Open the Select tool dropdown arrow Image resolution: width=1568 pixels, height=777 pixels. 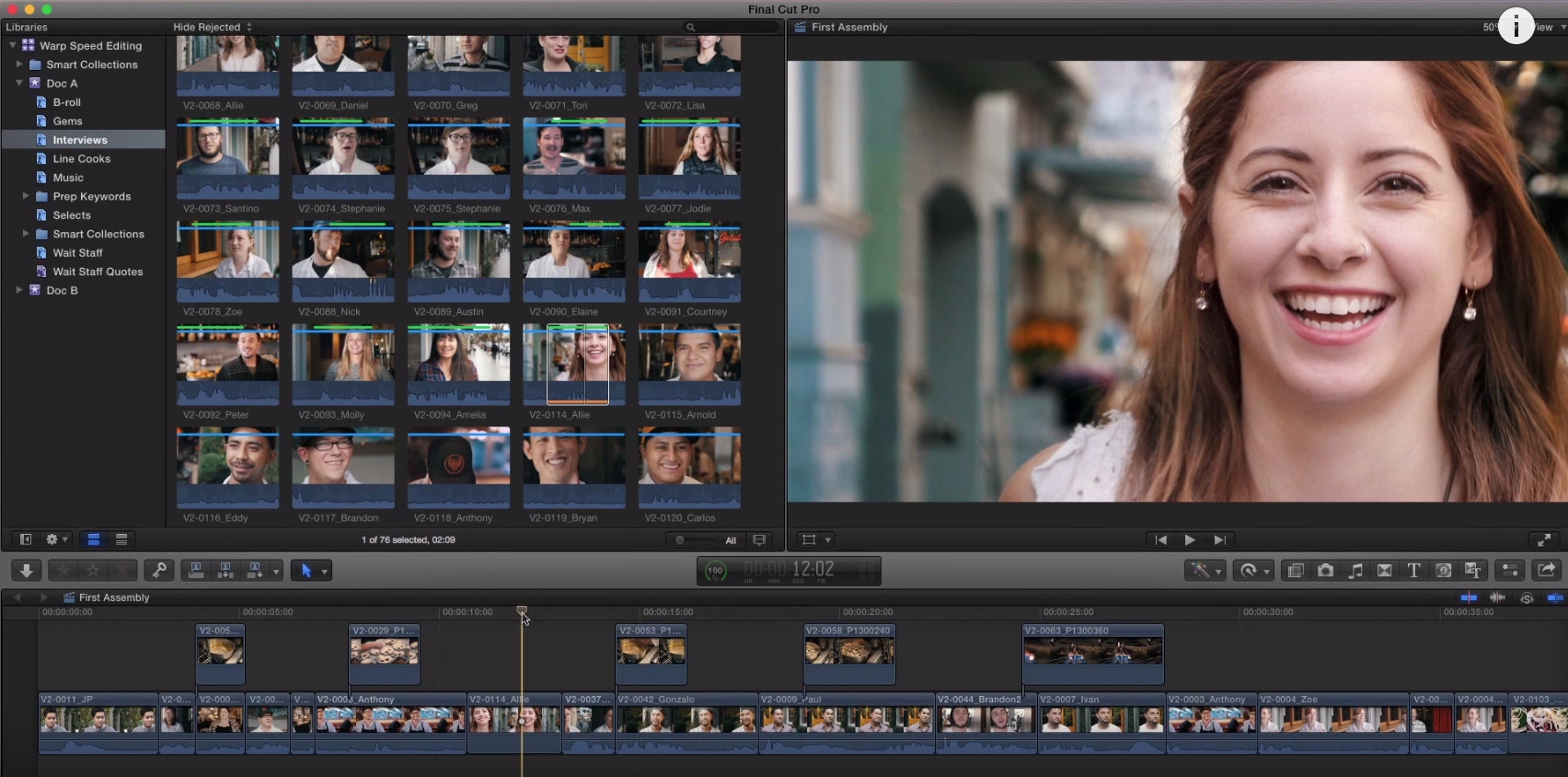tap(324, 572)
